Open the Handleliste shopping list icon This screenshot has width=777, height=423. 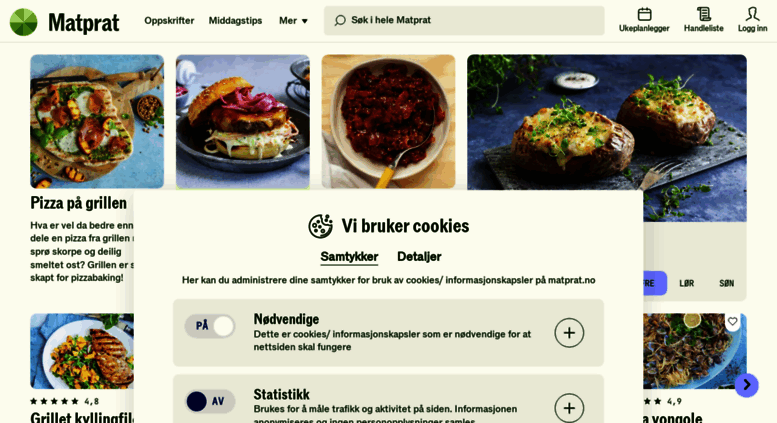[x=704, y=14]
